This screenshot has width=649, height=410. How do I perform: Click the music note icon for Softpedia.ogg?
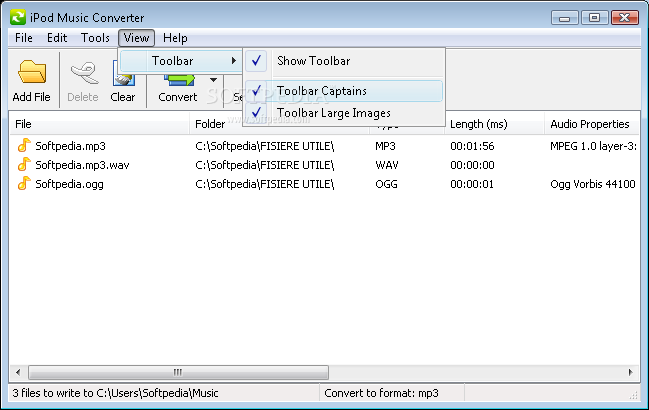point(24,183)
